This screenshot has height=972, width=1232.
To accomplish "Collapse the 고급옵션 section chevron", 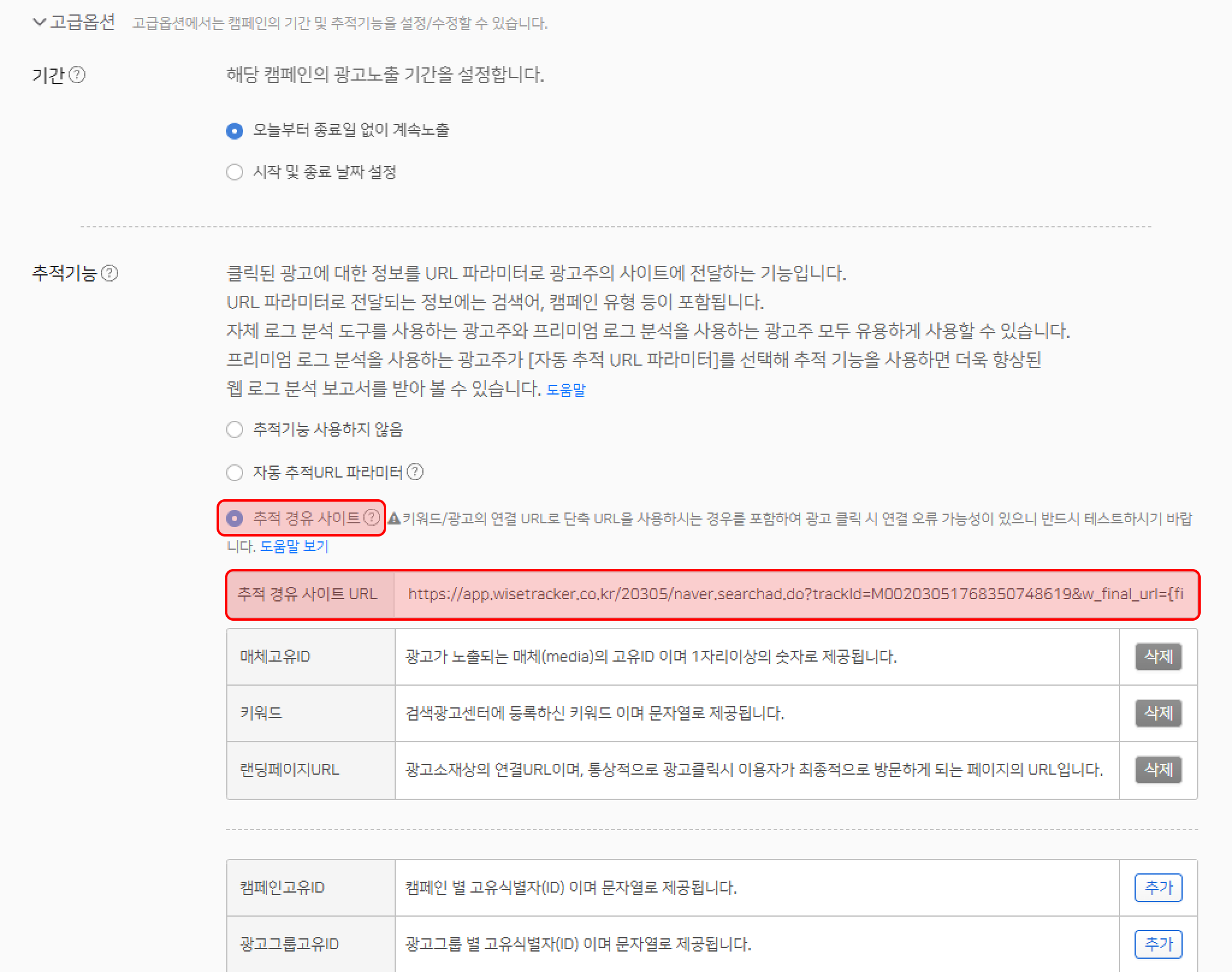I will [39, 22].
